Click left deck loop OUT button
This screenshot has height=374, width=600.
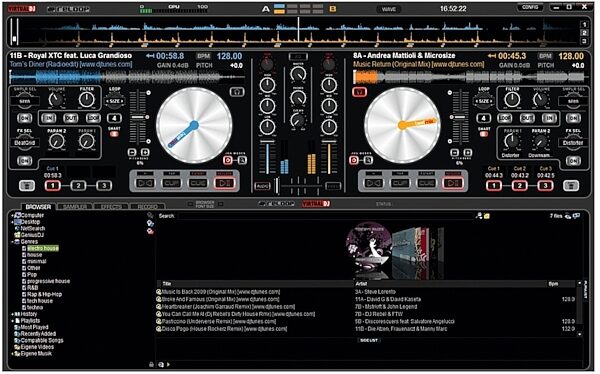pos(71,118)
